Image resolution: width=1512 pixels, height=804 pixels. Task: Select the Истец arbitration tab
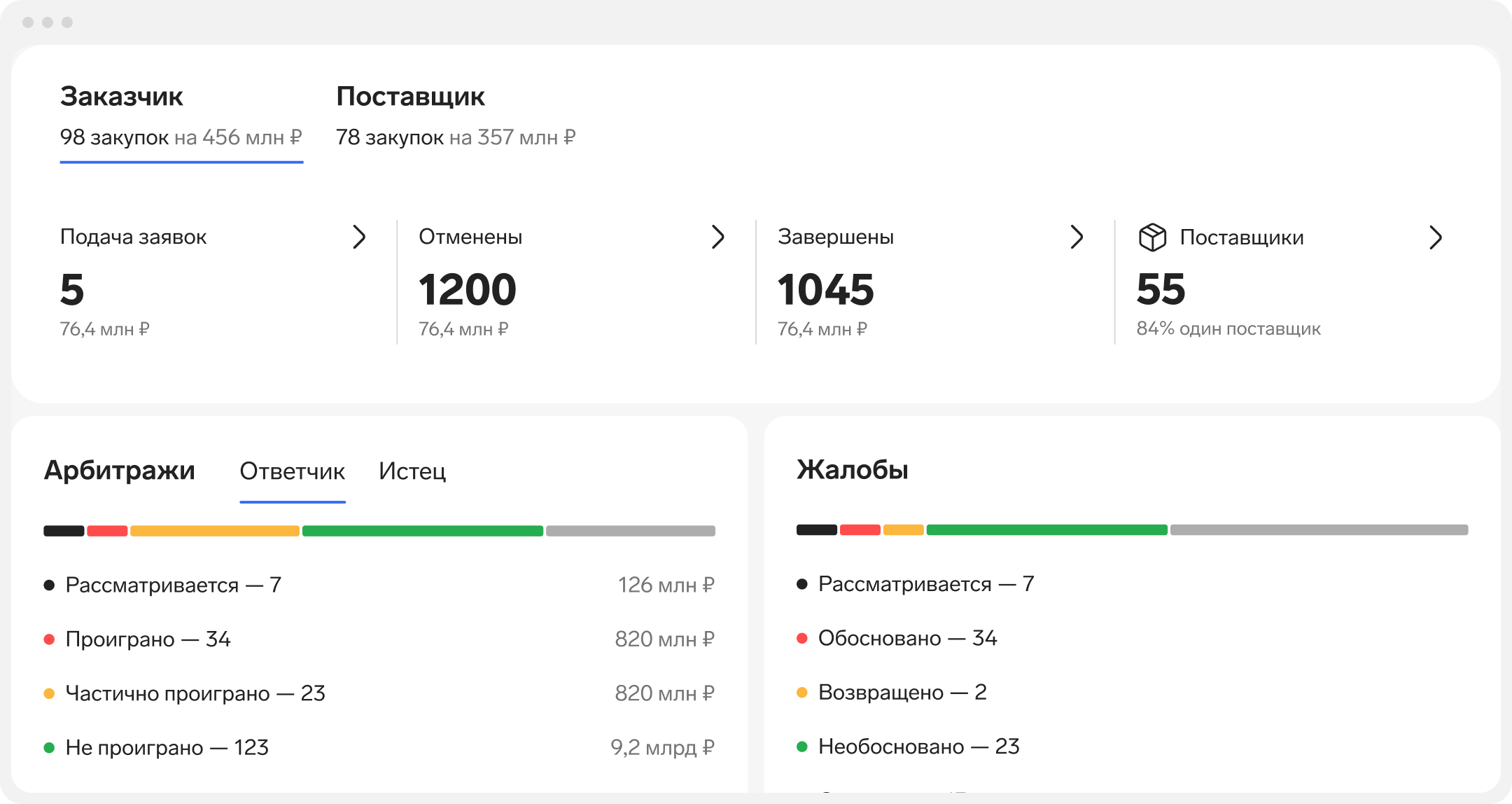[412, 471]
